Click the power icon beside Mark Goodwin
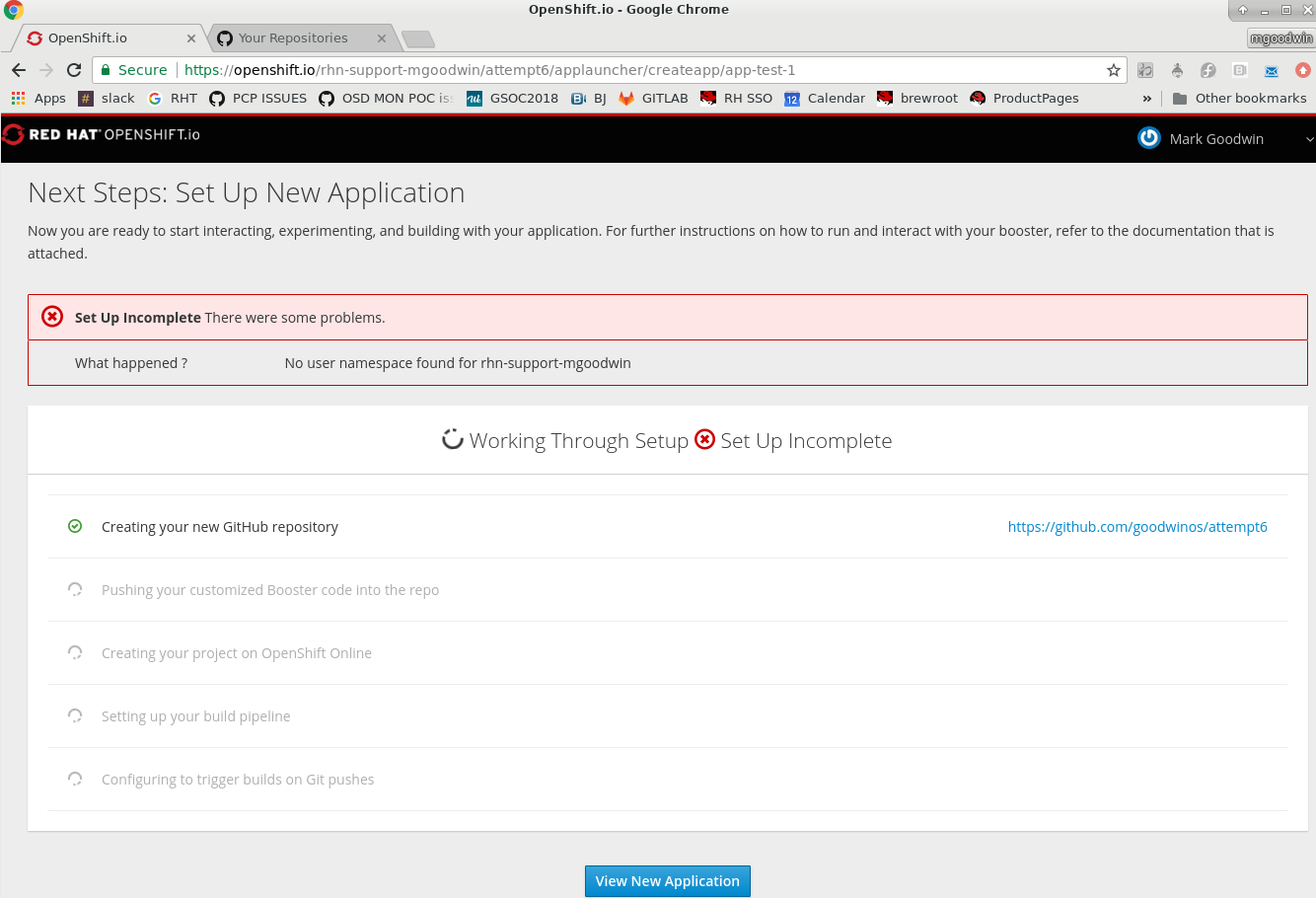 coord(1148,138)
